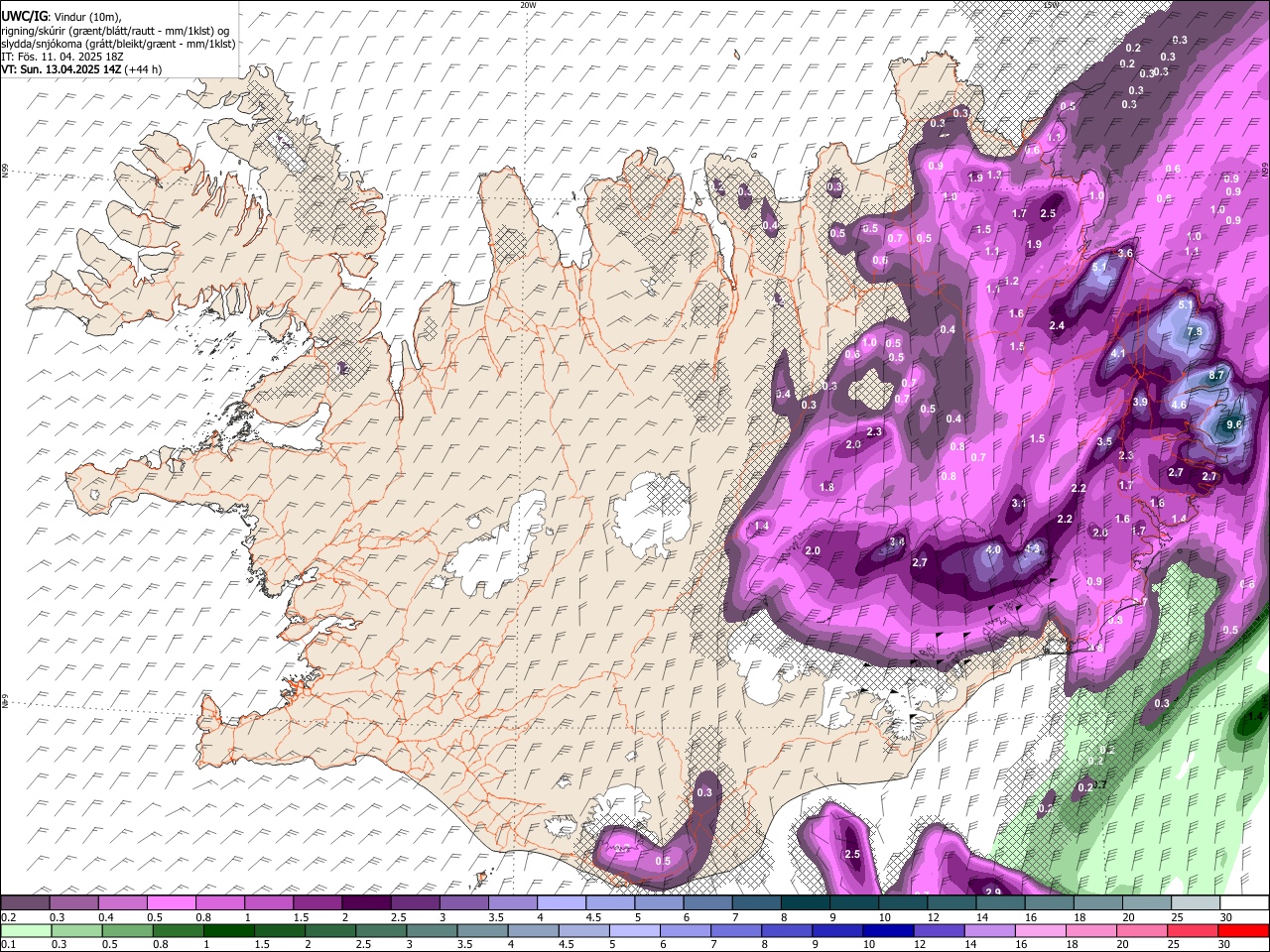Click the 4.6 value near the east coast

[x=1179, y=405]
